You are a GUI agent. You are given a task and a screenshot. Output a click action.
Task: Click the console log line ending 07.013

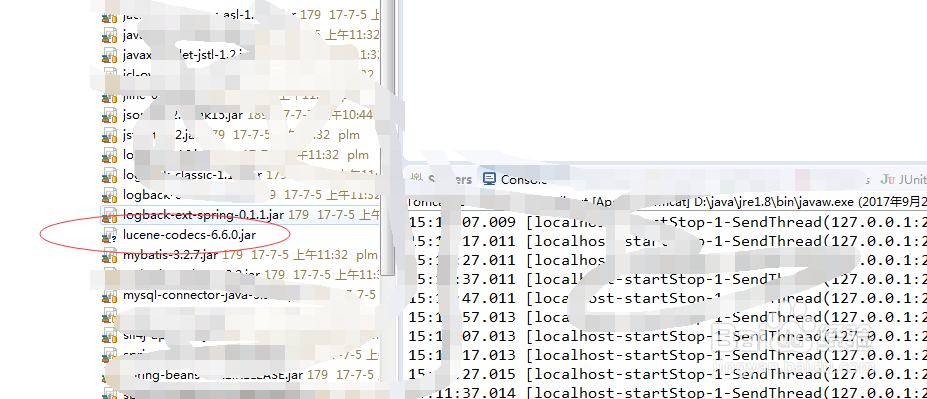click(x=667, y=336)
